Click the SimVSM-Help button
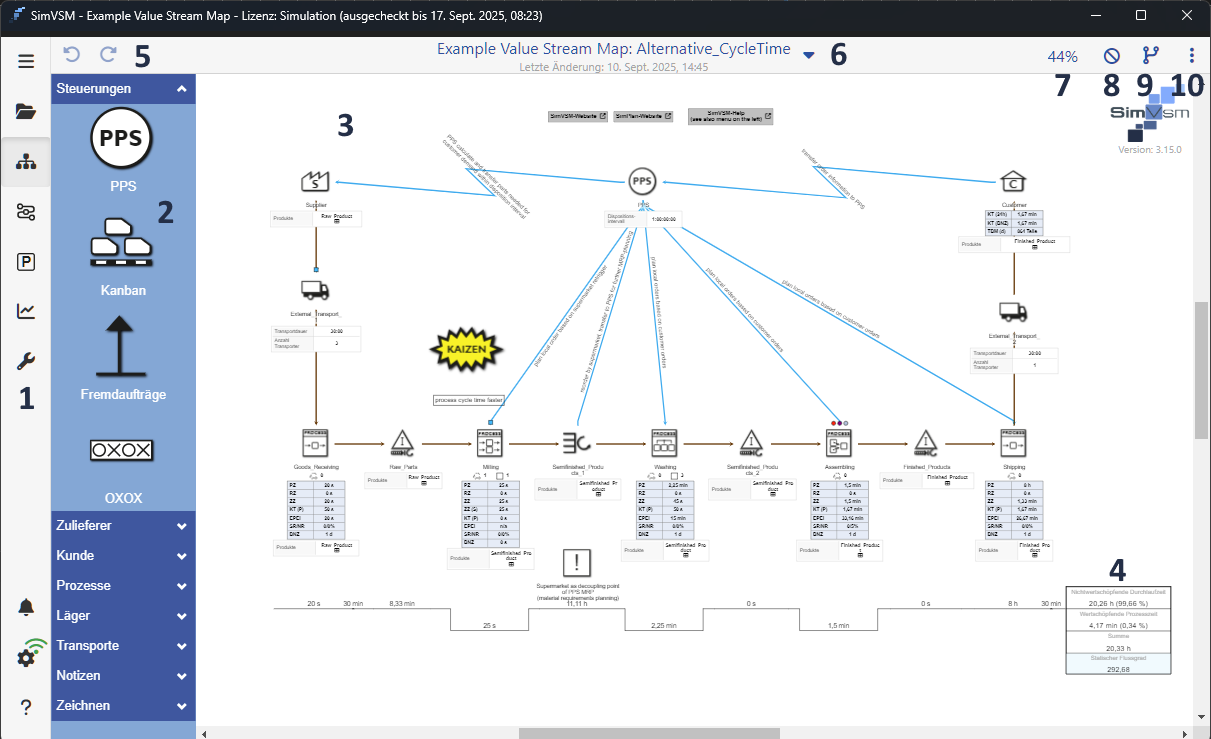 730,116
